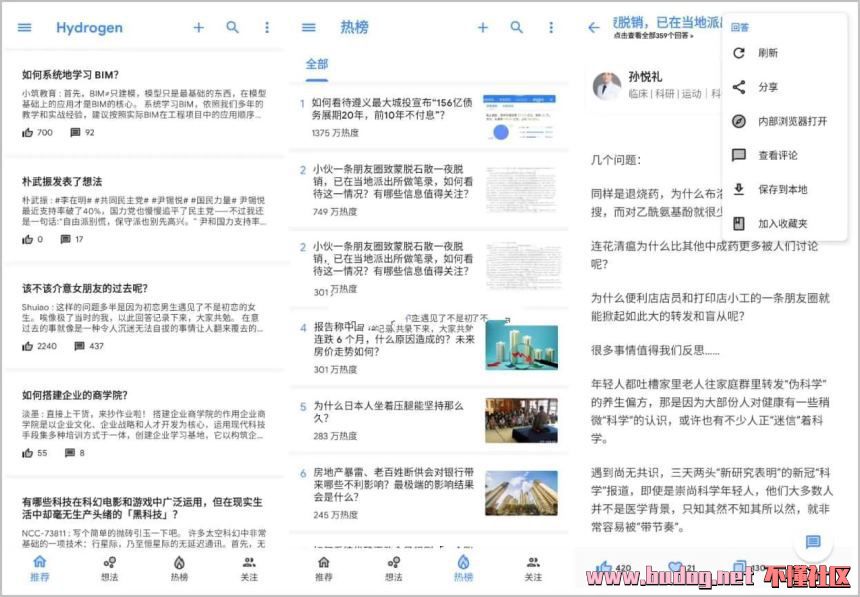Image resolution: width=860 pixels, height=597 pixels.
Task: Go back using the arrow on the answer page
Action: coord(594,28)
